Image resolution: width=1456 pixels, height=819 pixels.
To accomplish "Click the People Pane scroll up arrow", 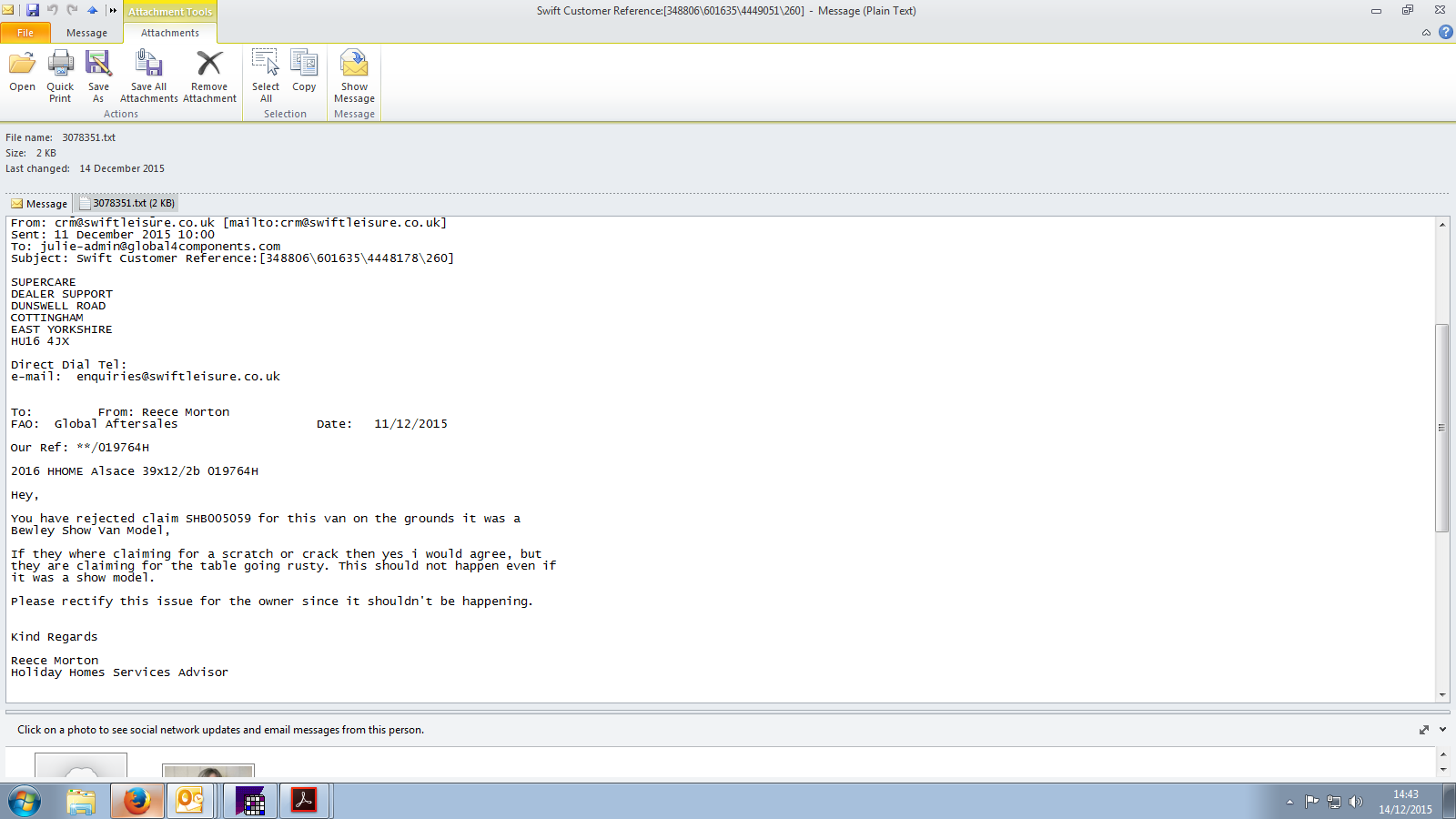I will [1442, 754].
